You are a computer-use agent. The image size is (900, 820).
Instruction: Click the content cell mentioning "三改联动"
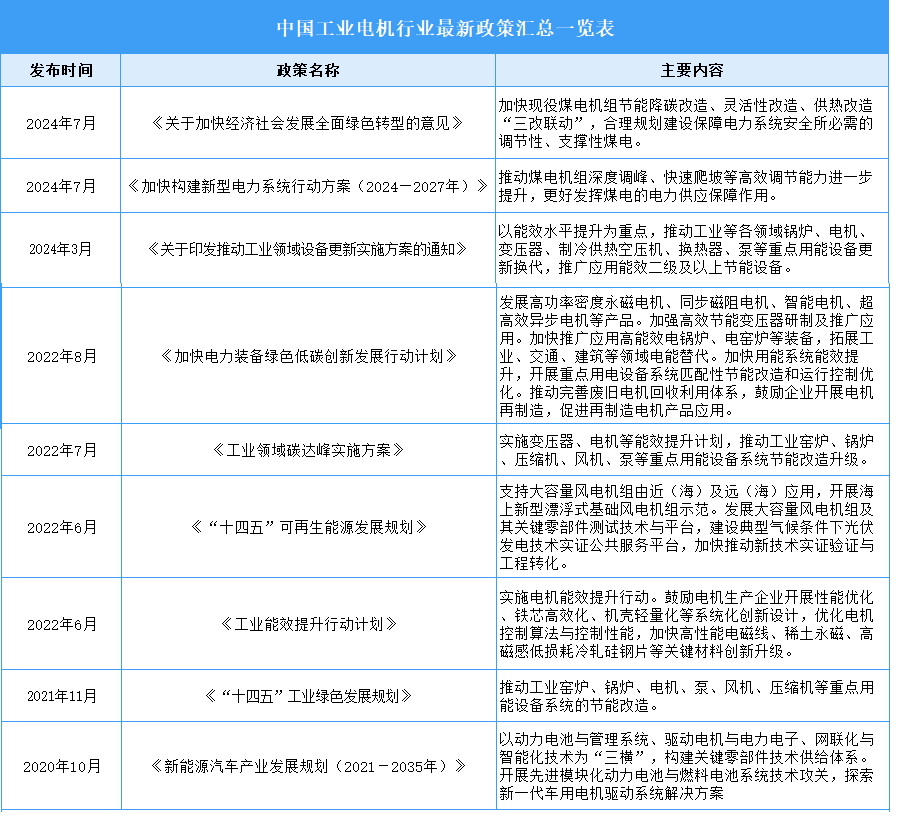691,124
